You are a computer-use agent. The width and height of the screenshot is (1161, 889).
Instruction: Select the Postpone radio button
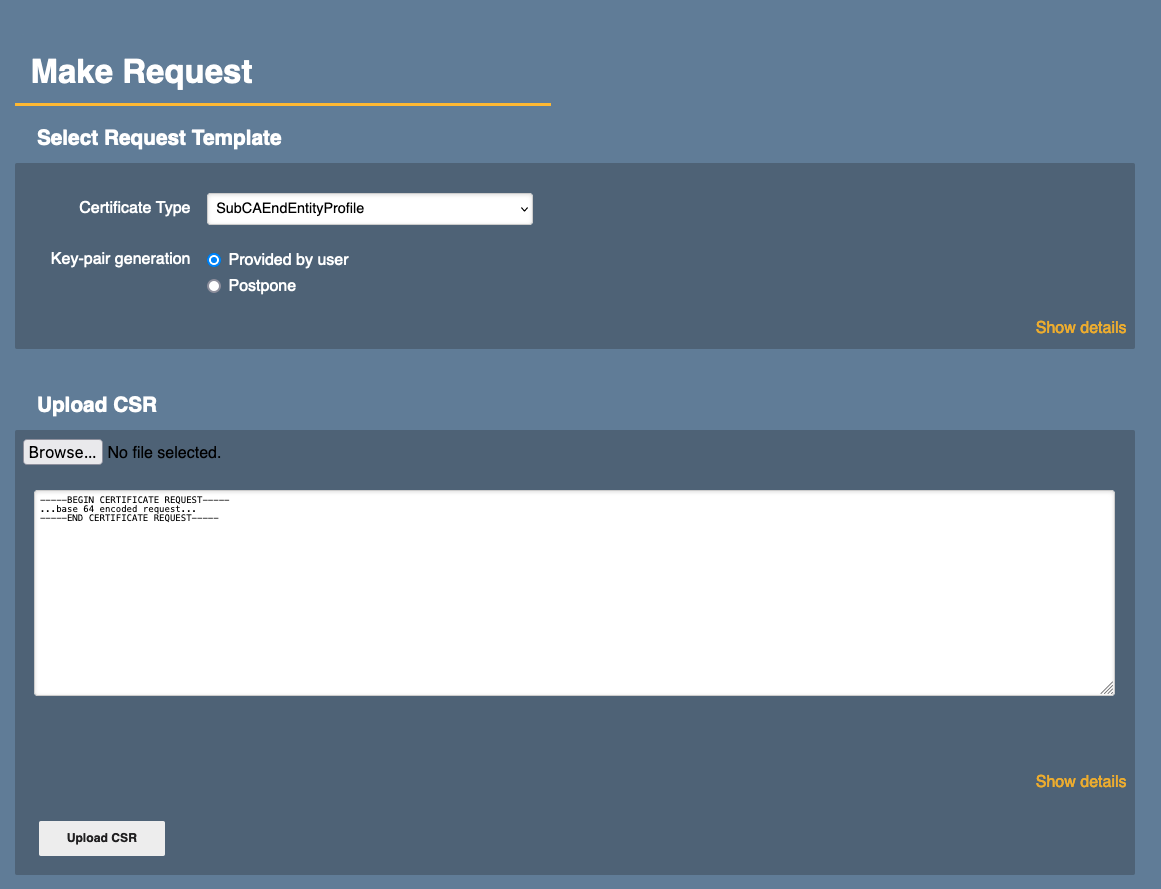click(214, 286)
